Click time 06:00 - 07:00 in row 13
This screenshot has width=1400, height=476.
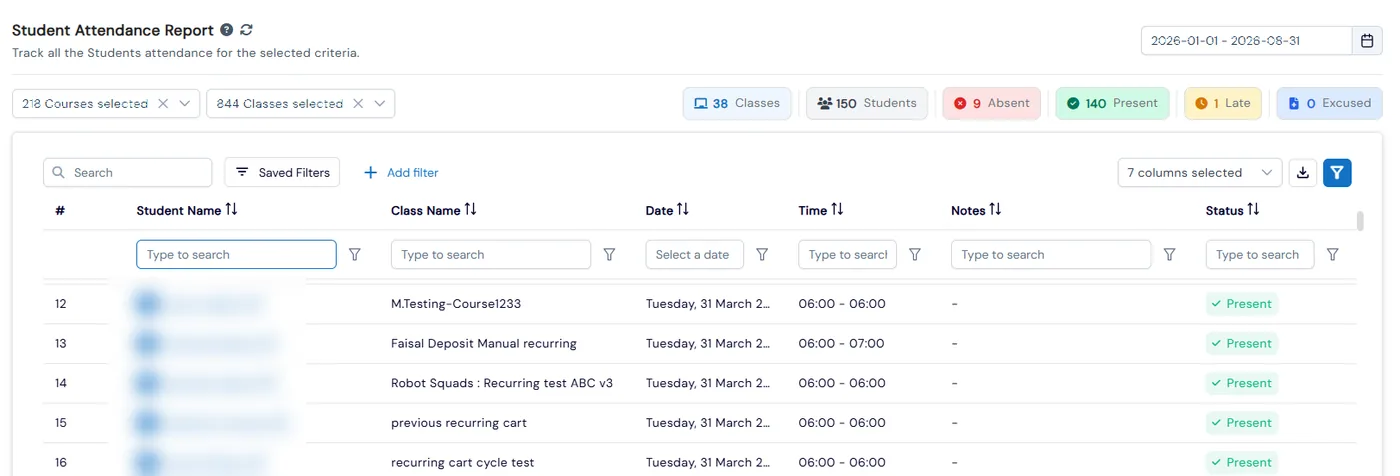[841, 344]
